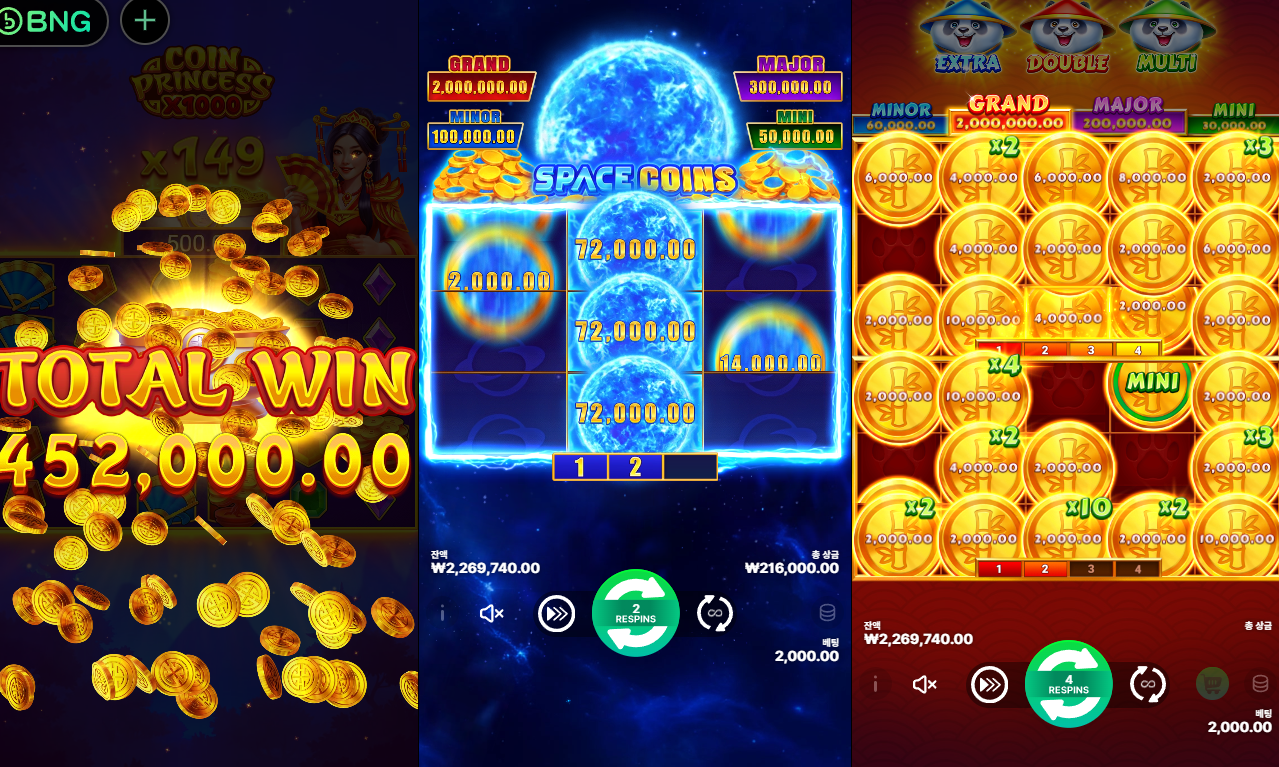This screenshot has width=1279, height=767.
Task: Open autoplay in Space Coins game
Action: click(x=714, y=613)
